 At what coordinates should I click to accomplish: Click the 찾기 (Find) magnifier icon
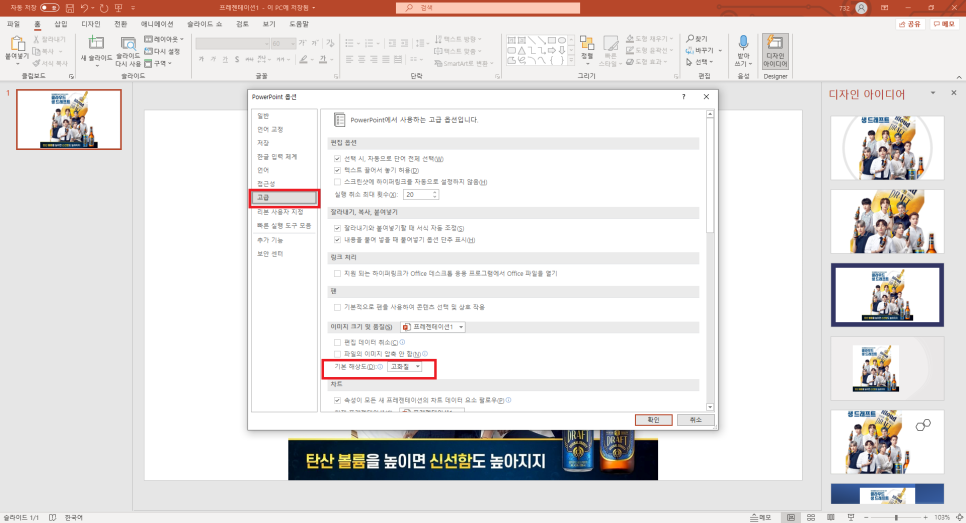coord(690,39)
